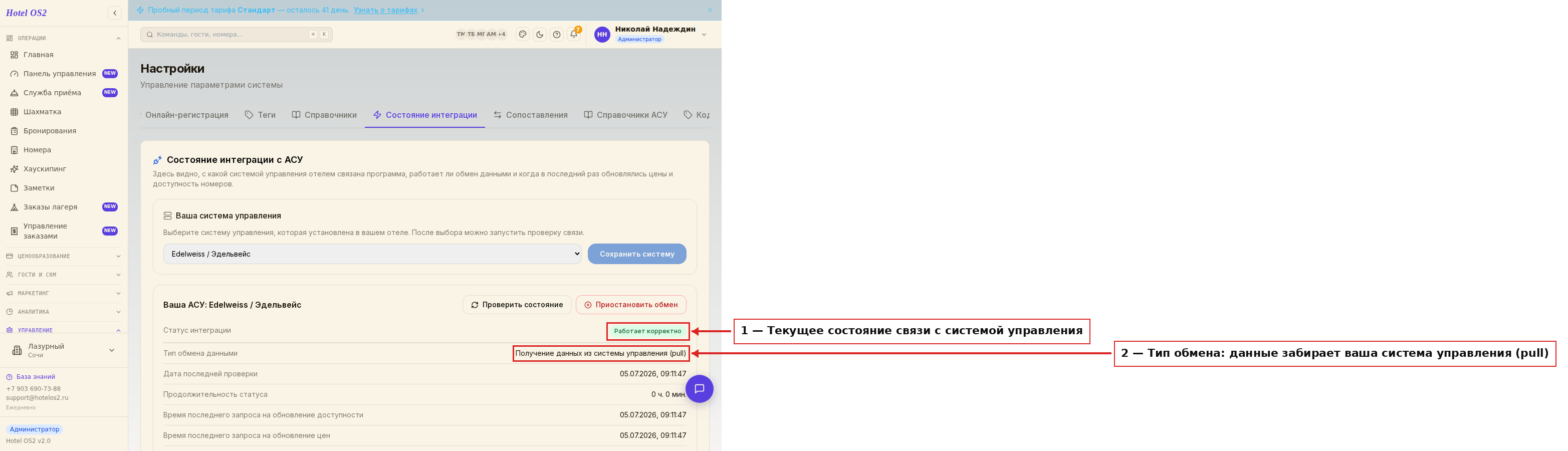Click the Получение данных из системы управления (pull) value
This screenshot has width=1568, height=451.
(601, 354)
